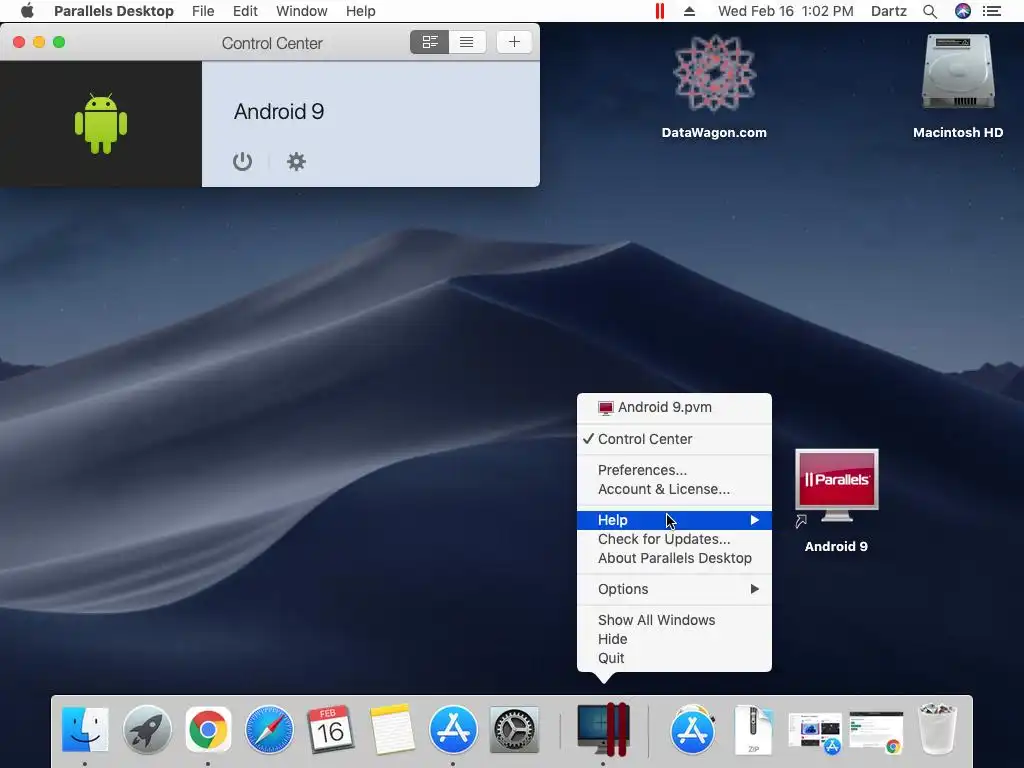Open minimized App Store window thumbnail in Dock
The image size is (1024, 768).
[815, 731]
